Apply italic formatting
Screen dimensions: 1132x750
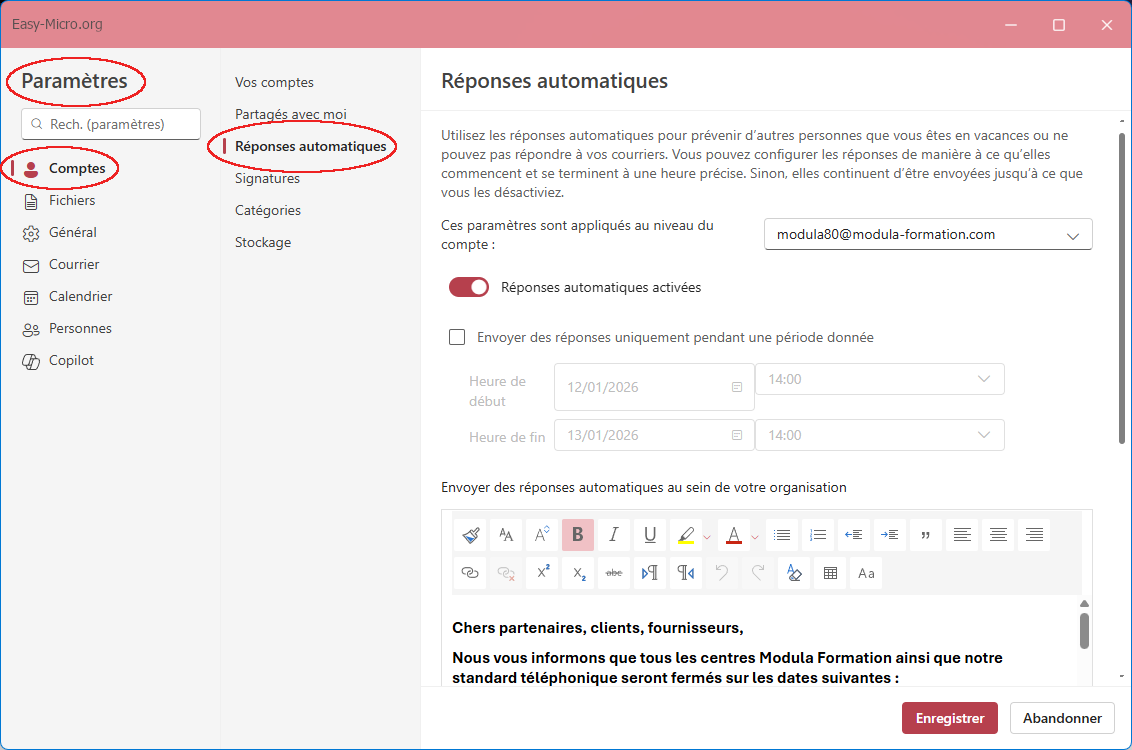pos(614,535)
